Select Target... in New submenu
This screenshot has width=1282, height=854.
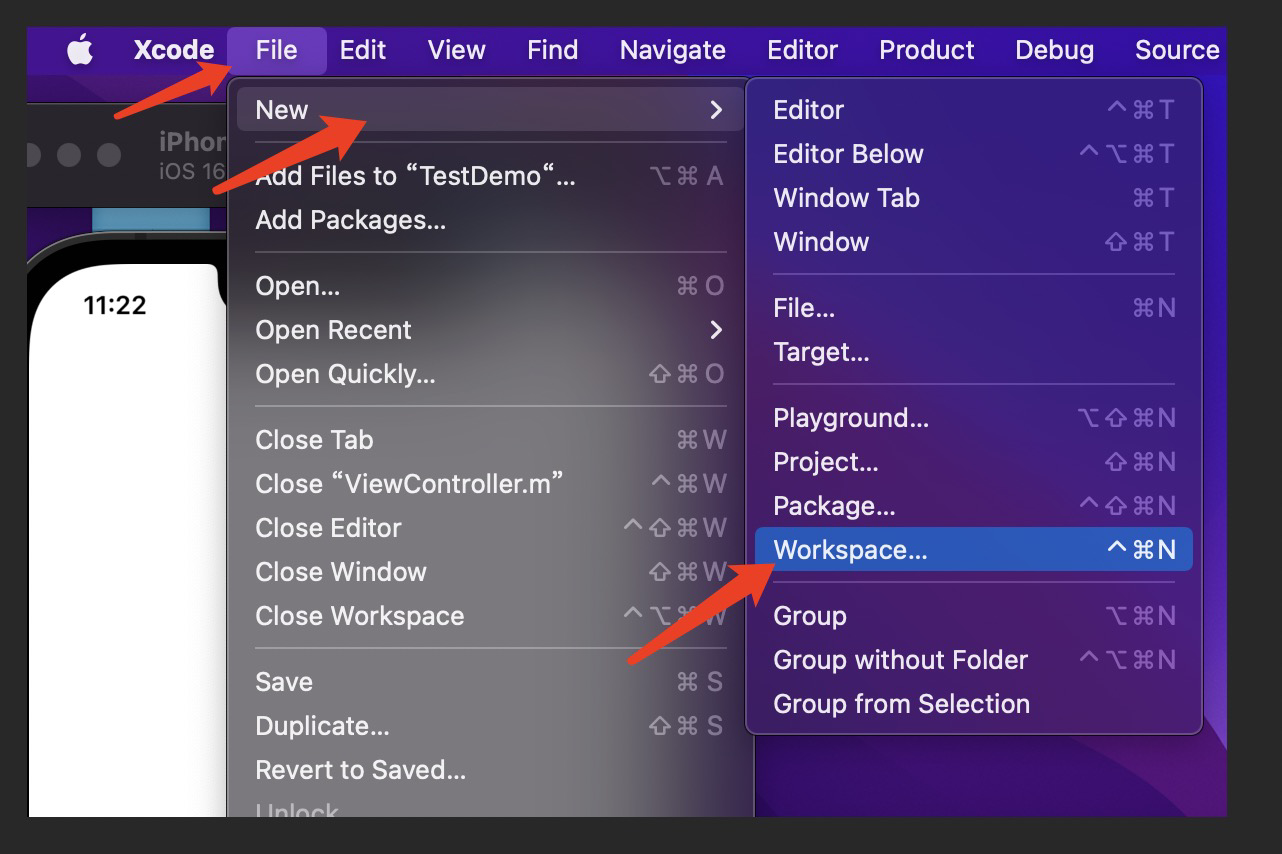coord(974,352)
